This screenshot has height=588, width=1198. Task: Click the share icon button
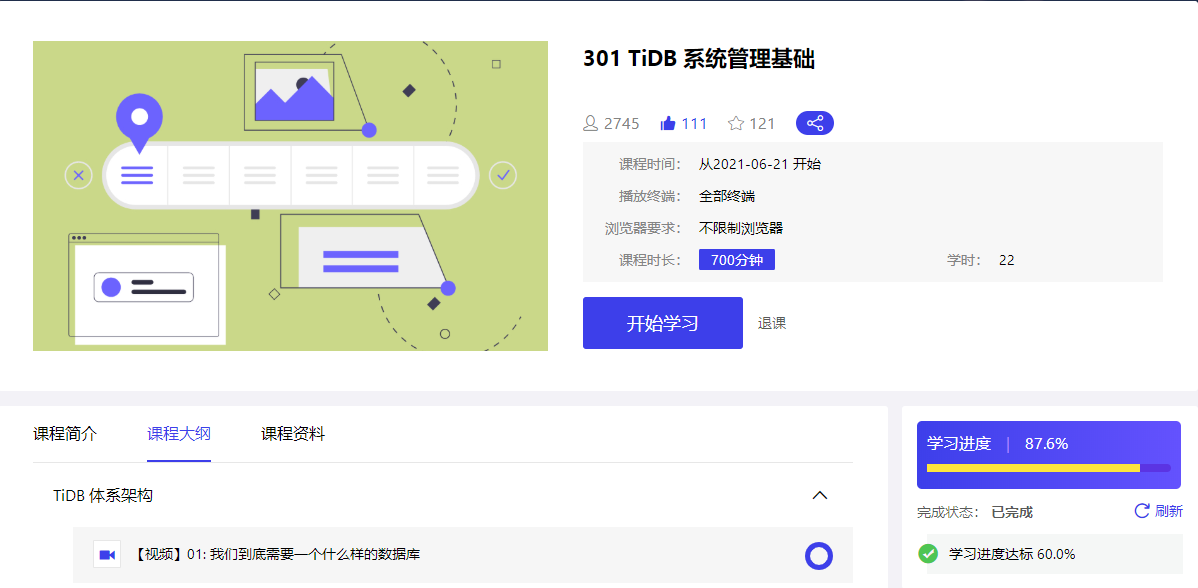[814, 123]
